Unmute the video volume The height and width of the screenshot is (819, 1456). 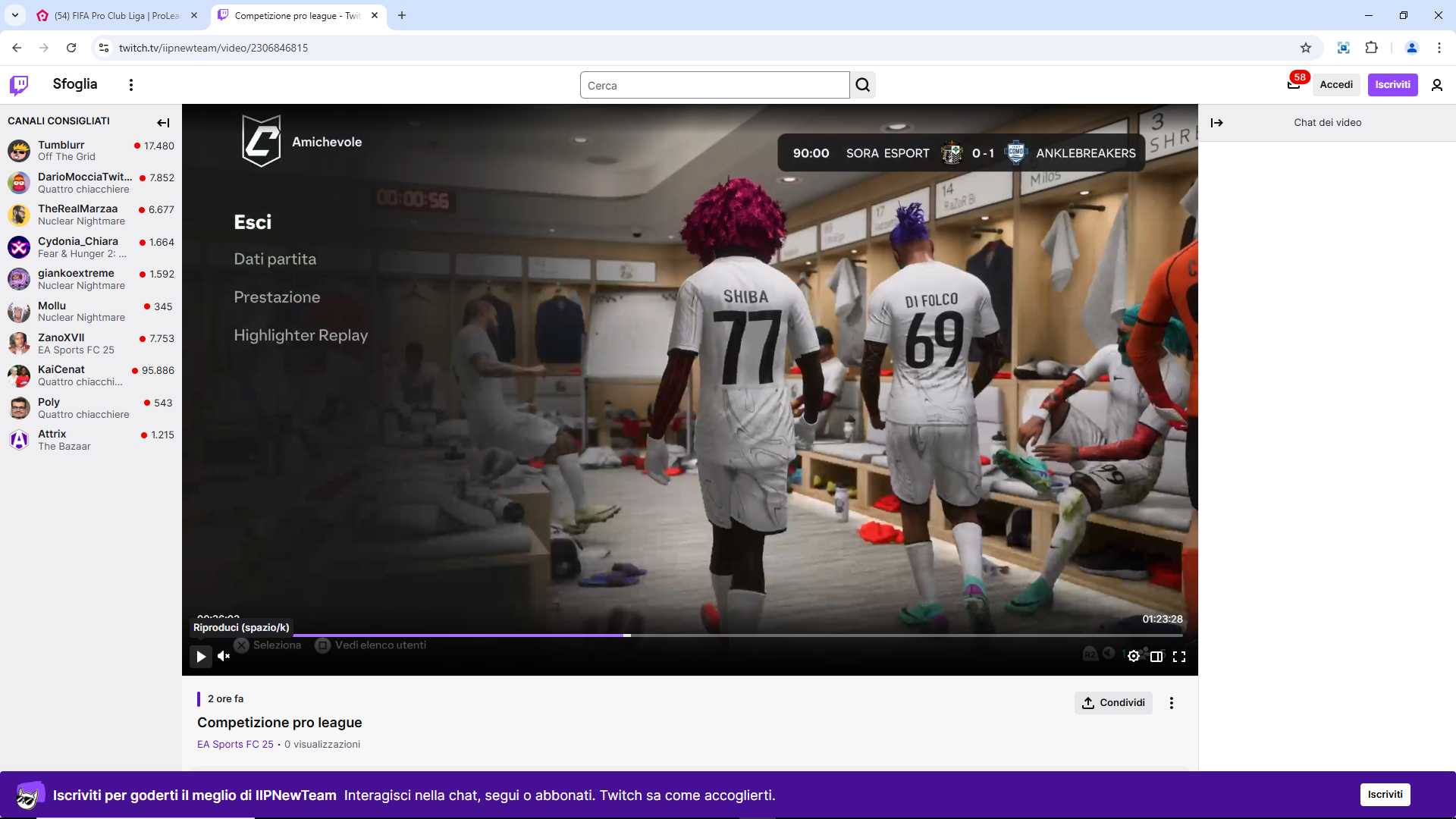(x=224, y=657)
